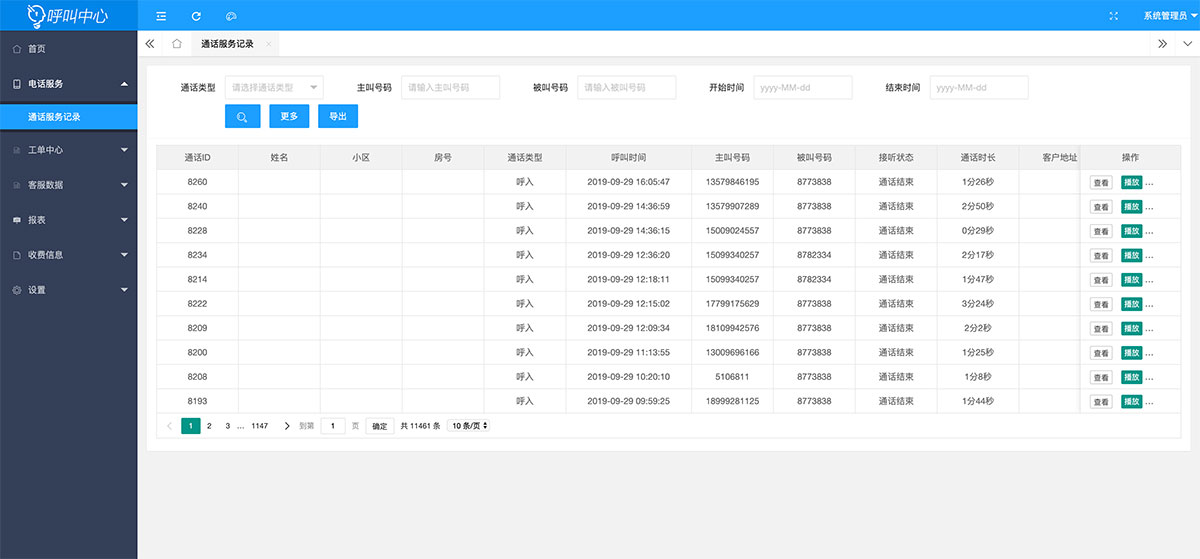1200x559 pixels.
Task: Click 查看 for call ID 8260
Action: coord(1101,183)
